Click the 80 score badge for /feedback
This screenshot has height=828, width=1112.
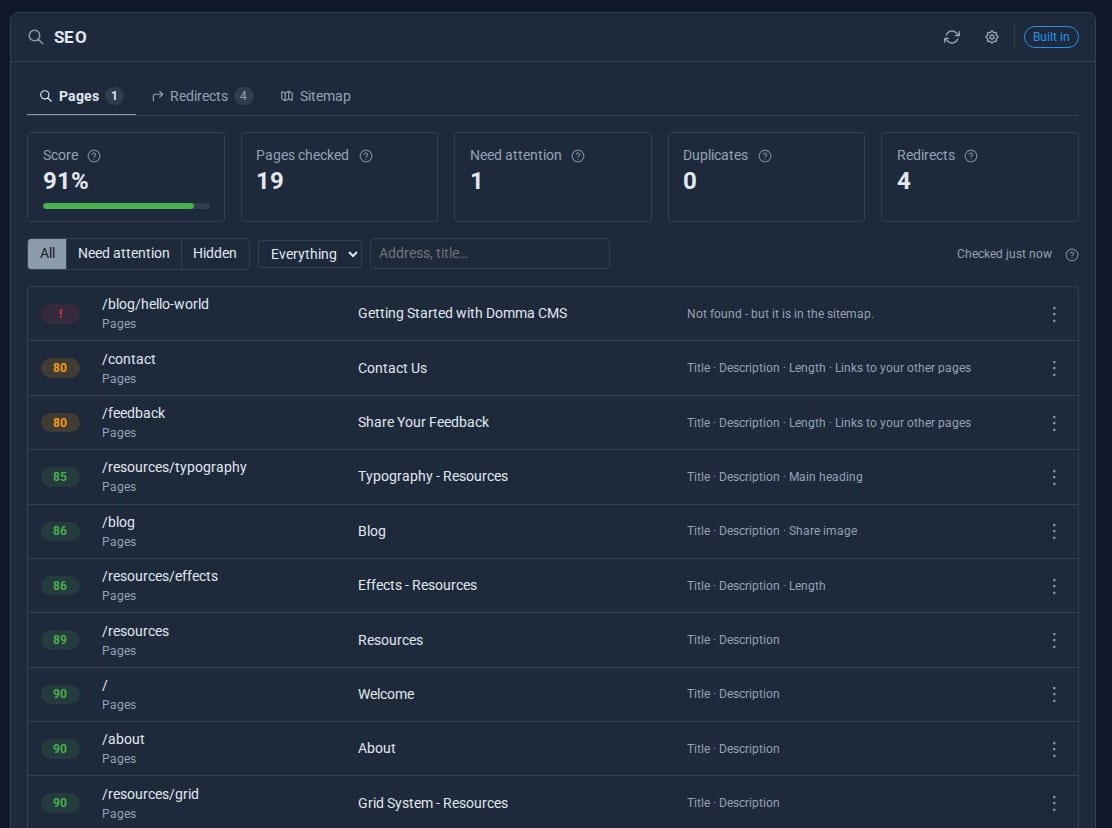(60, 423)
